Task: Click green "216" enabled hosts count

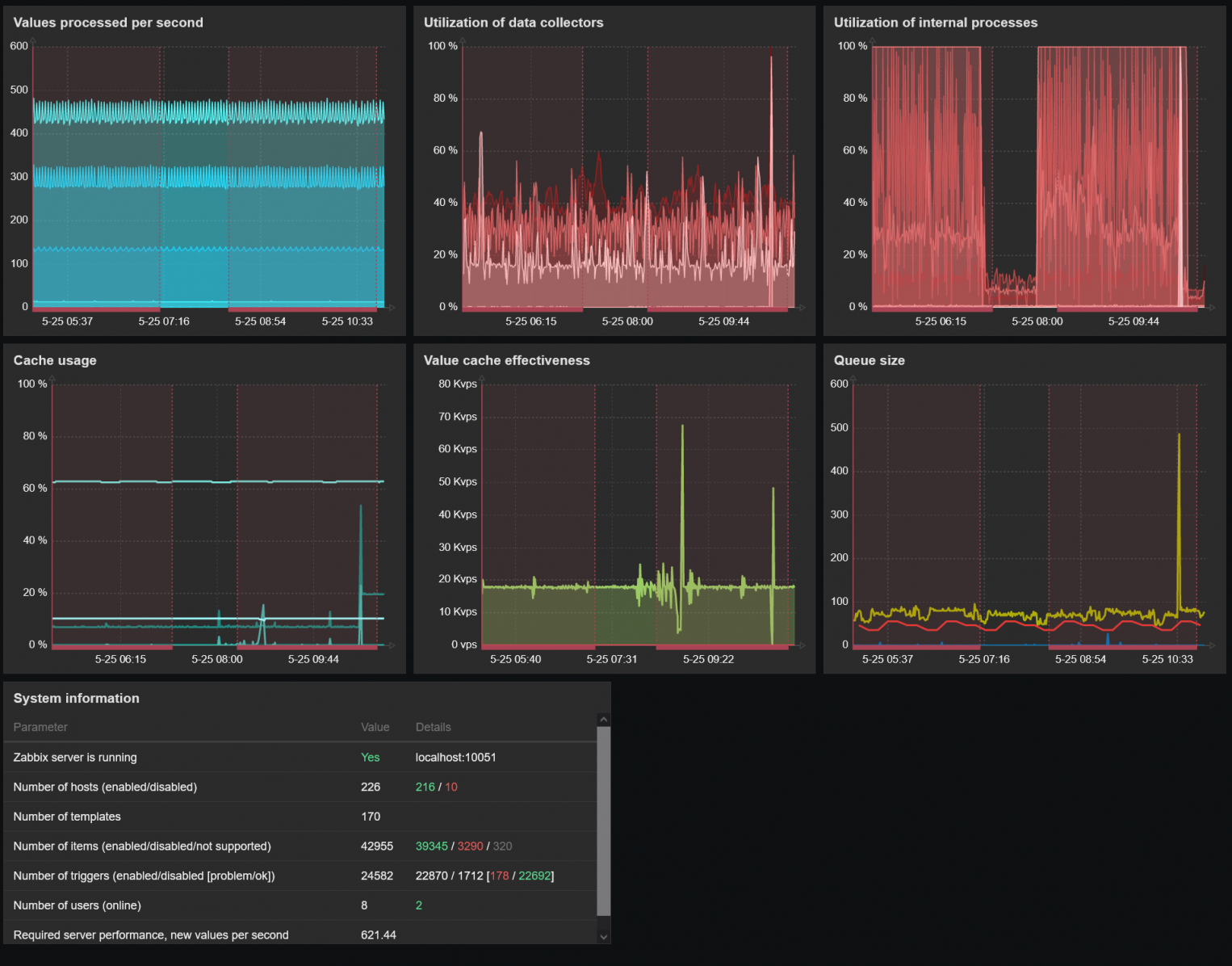Action: [x=425, y=787]
